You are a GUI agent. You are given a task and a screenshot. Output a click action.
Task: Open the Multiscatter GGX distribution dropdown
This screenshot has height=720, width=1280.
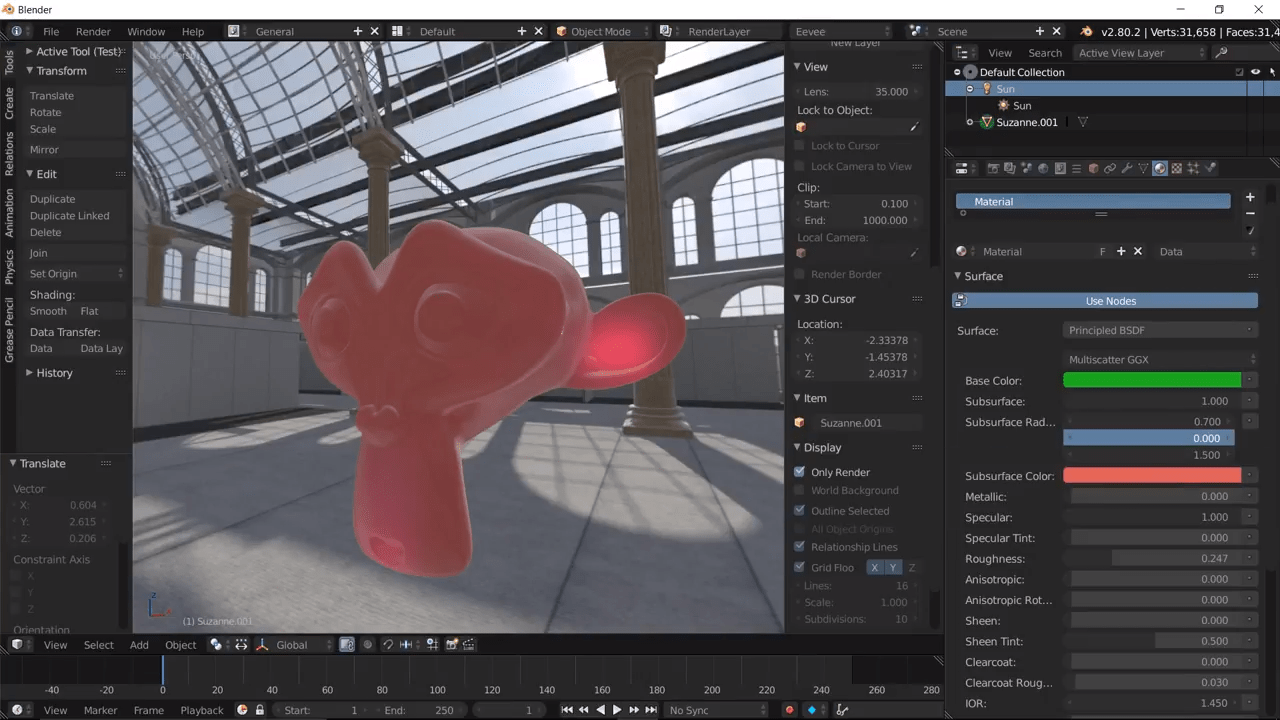[x=1160, y=359]
